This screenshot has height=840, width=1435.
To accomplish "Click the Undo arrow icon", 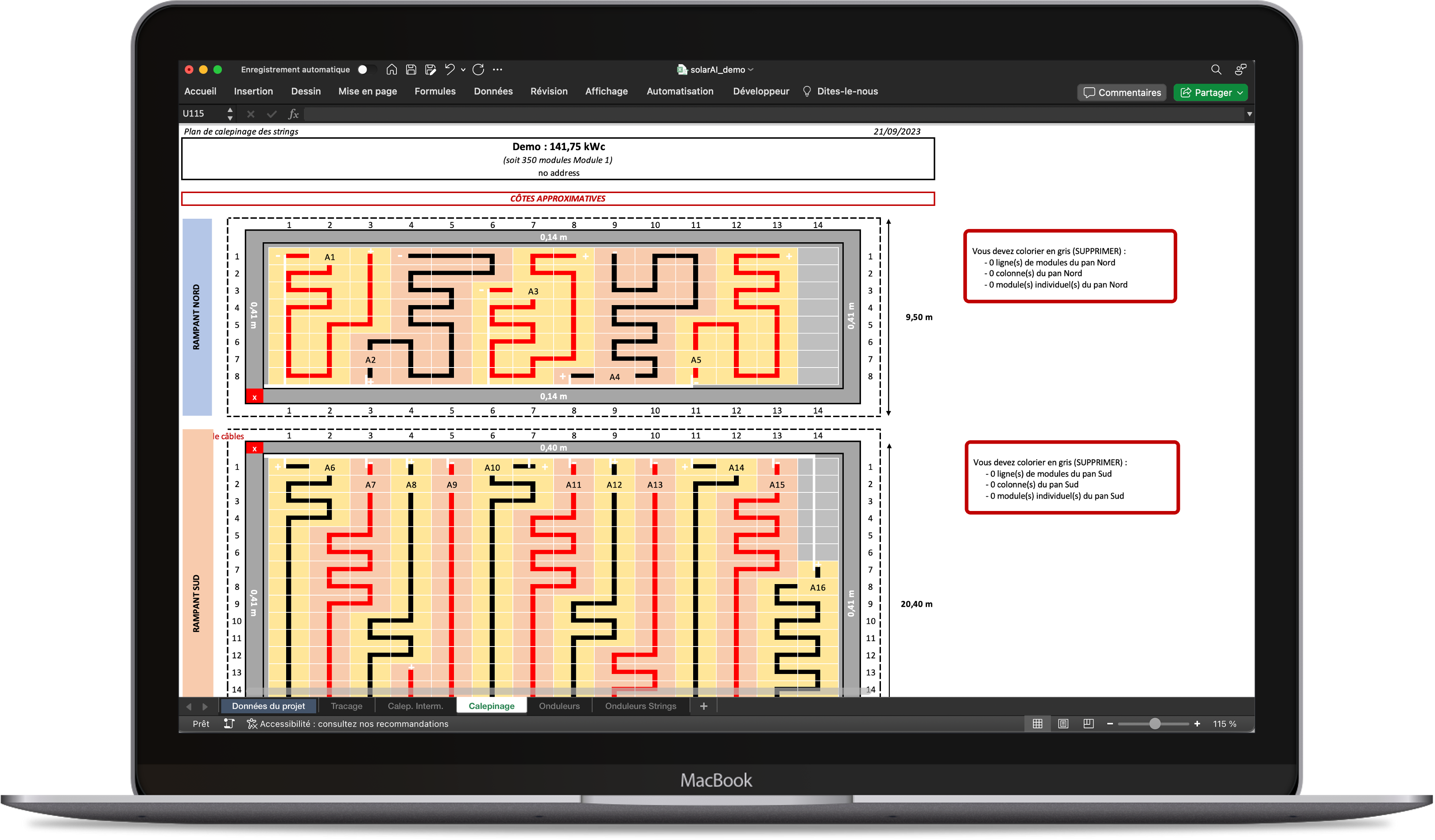I will coord(450,70).
